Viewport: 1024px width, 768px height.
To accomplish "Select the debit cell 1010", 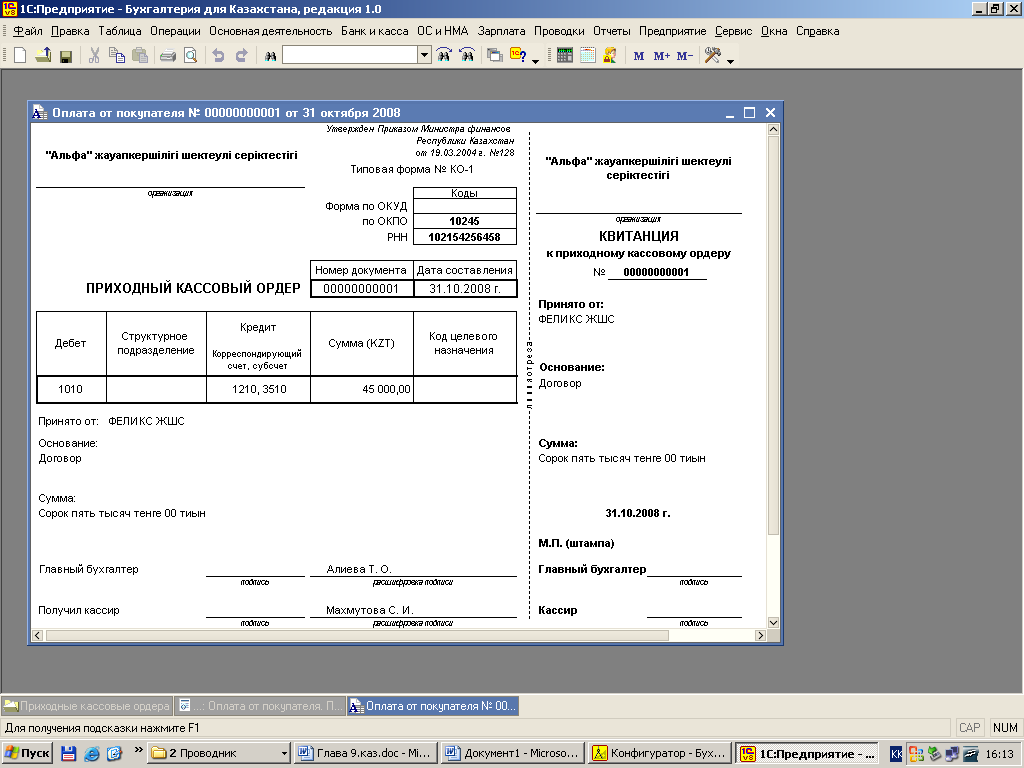I will [71, 389].
